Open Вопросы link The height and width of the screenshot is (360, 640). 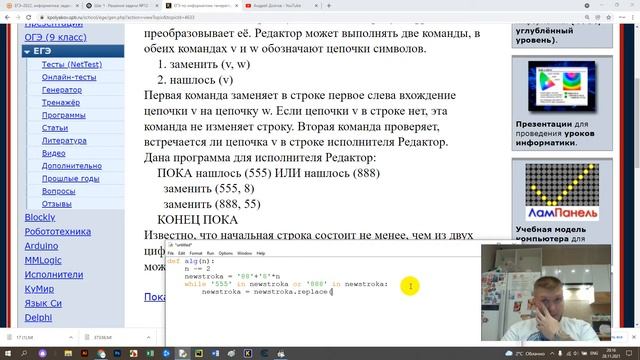pos(58,191)
